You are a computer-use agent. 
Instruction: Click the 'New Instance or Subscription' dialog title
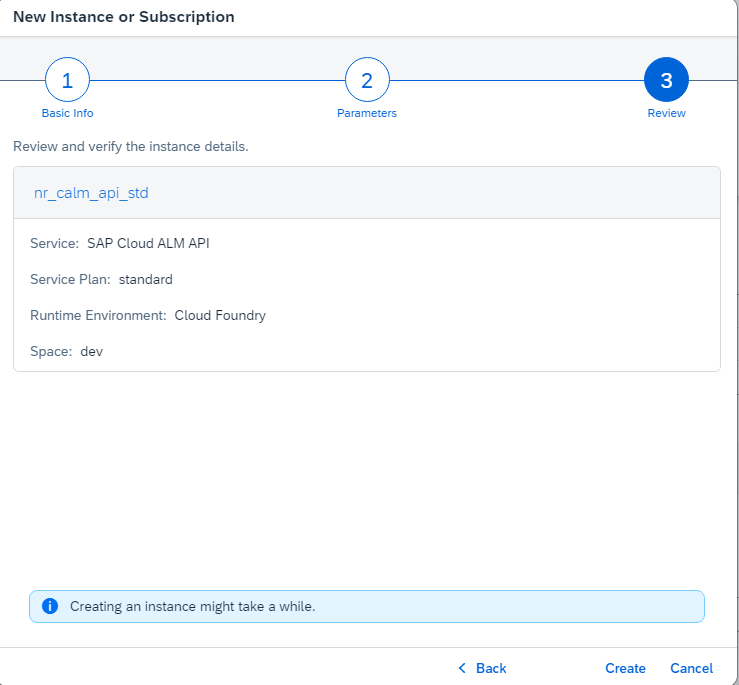(x=123, y=17)
